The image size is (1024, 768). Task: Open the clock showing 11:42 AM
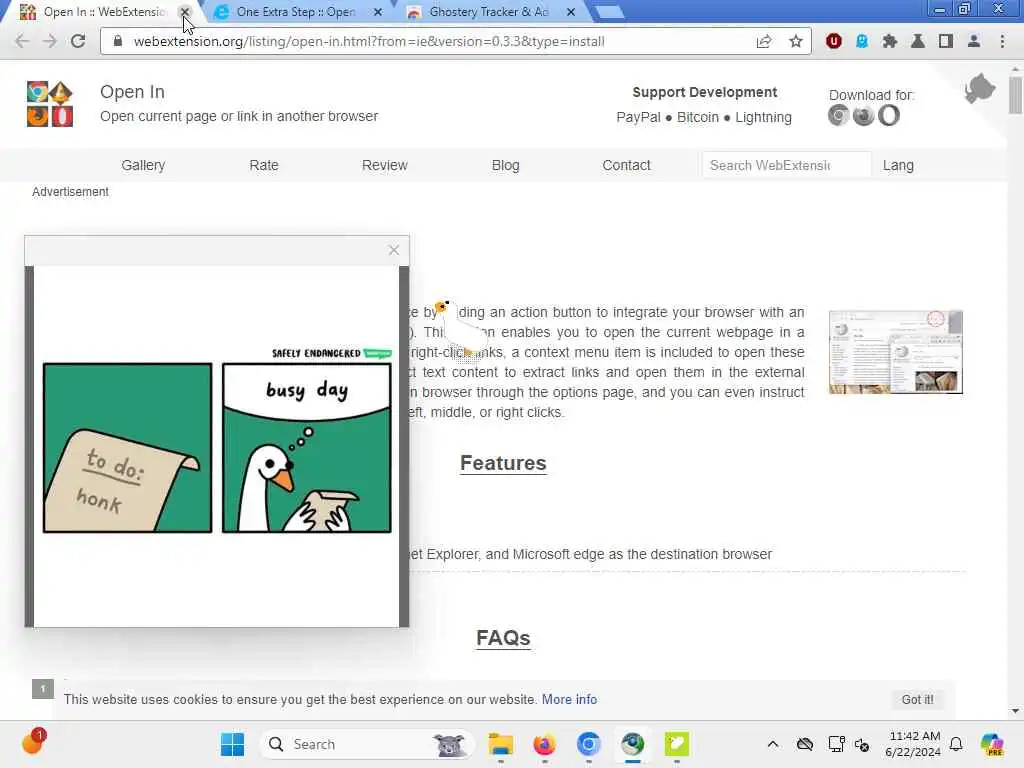pos(913,744)
